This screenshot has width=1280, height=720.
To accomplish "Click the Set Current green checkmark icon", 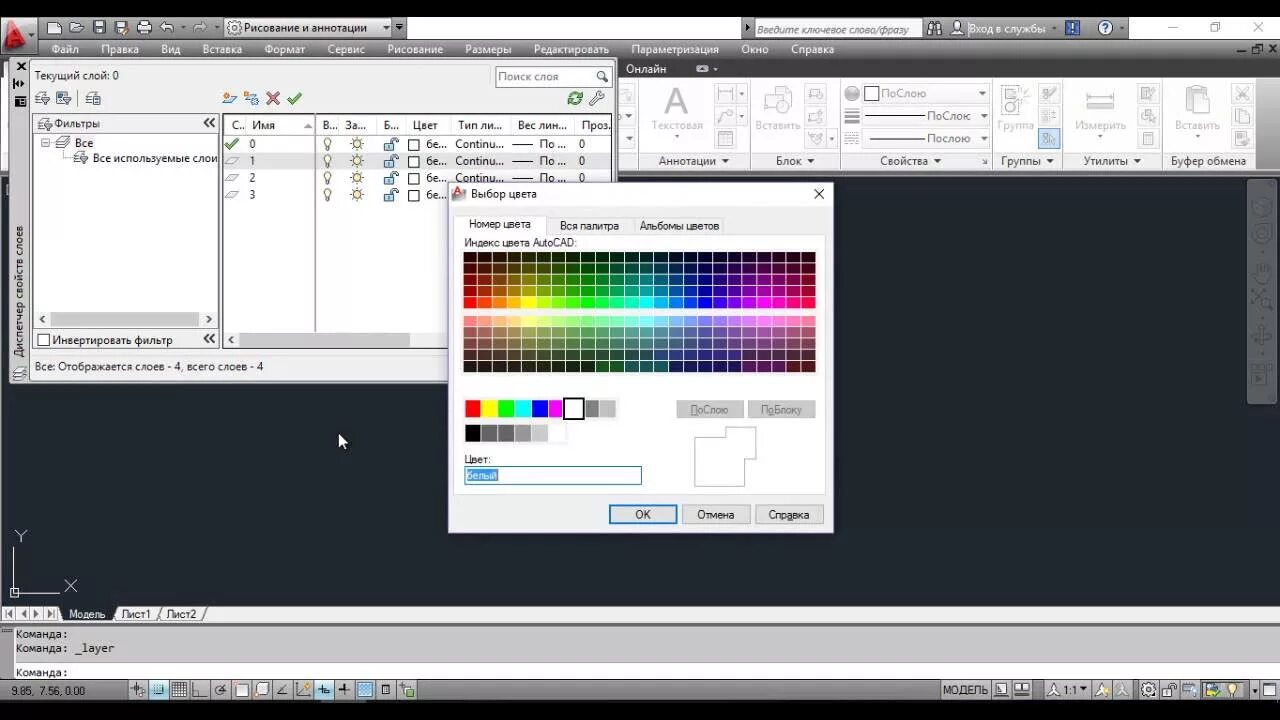I will coord(294,98).
